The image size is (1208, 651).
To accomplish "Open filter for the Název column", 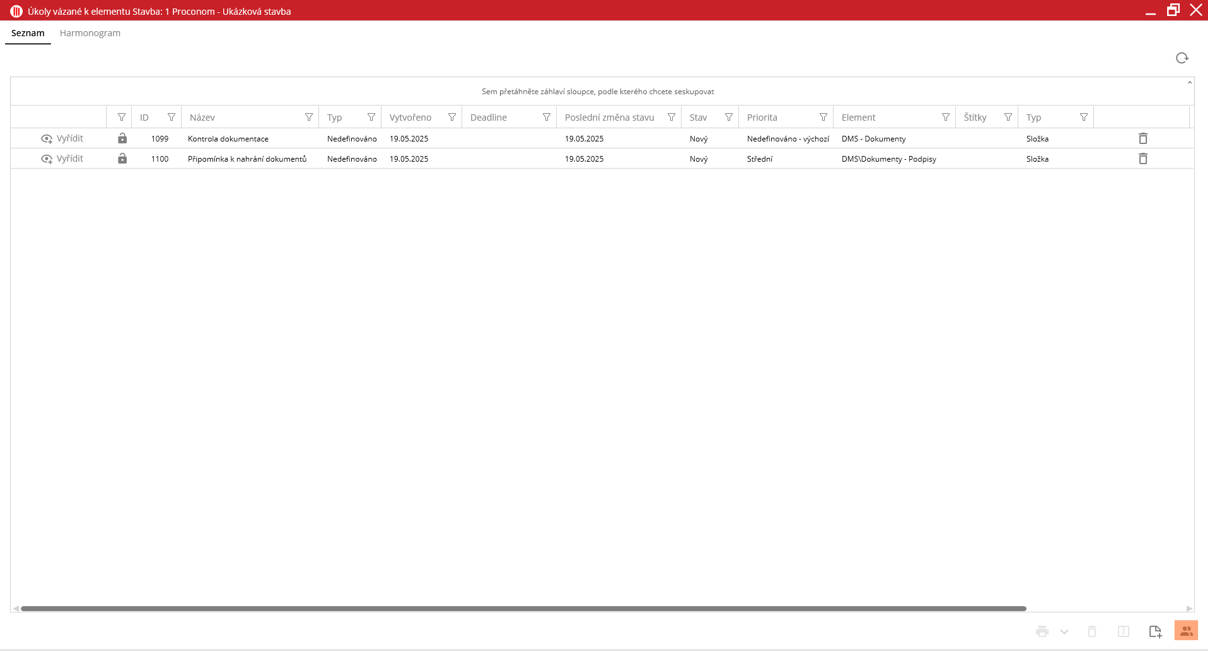I will [x=309, y=118].
